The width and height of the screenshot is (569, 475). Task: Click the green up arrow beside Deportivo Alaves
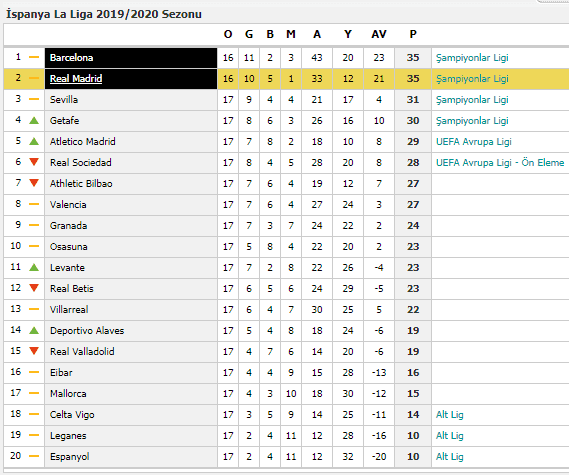pos(34,330)
